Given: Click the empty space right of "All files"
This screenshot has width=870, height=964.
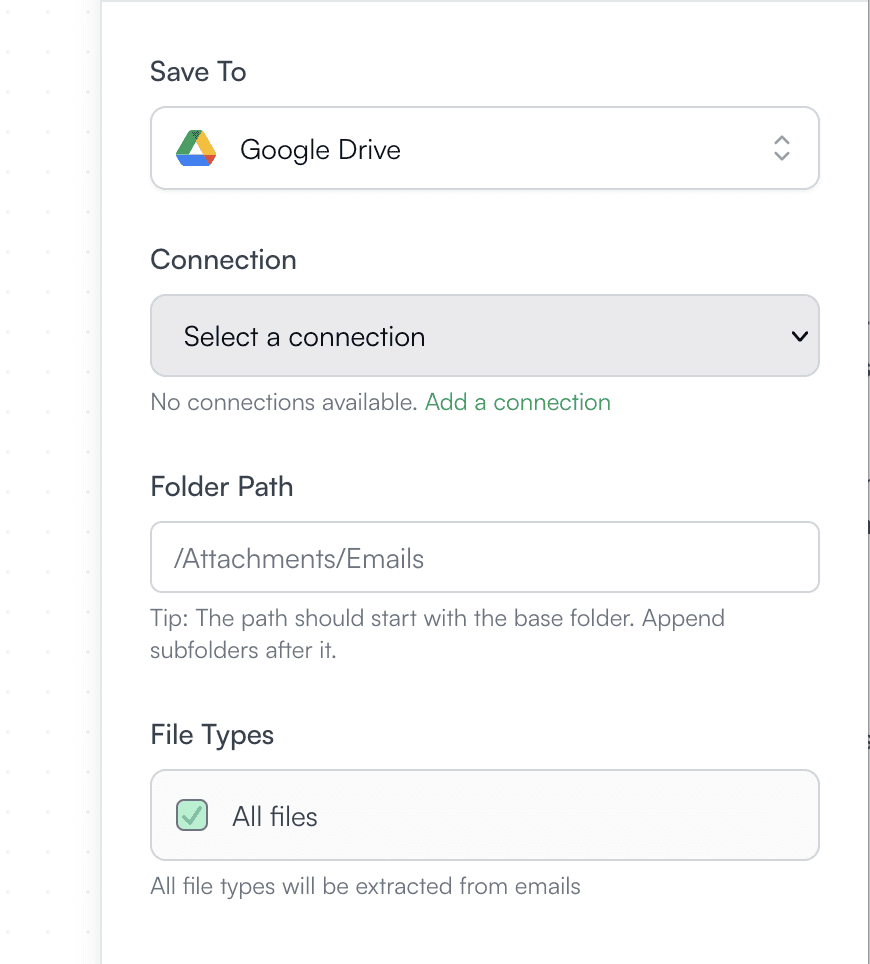Looking at the screenshot, I should 560,816.
